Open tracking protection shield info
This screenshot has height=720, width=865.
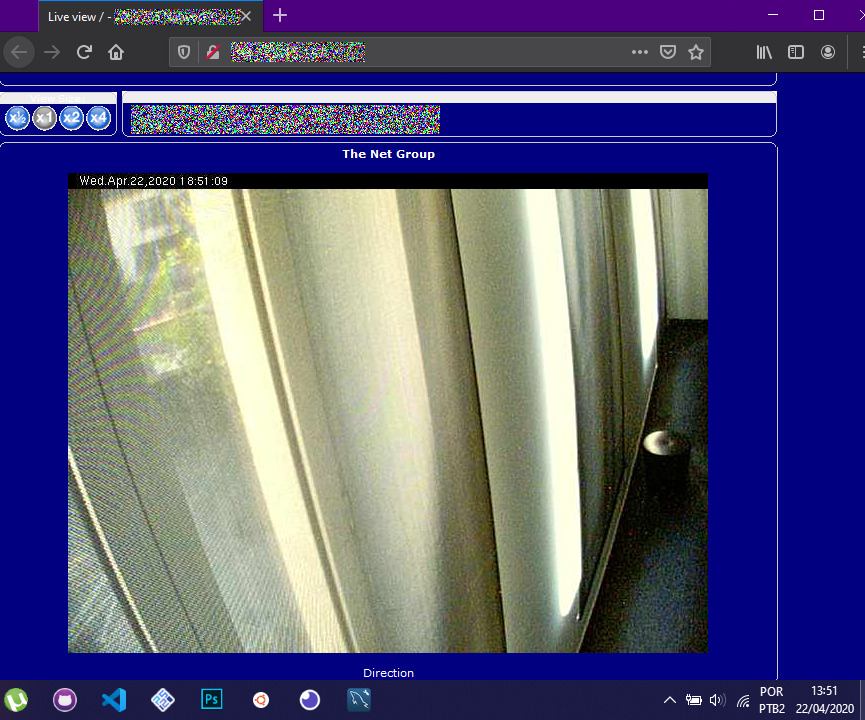[184, 52]
